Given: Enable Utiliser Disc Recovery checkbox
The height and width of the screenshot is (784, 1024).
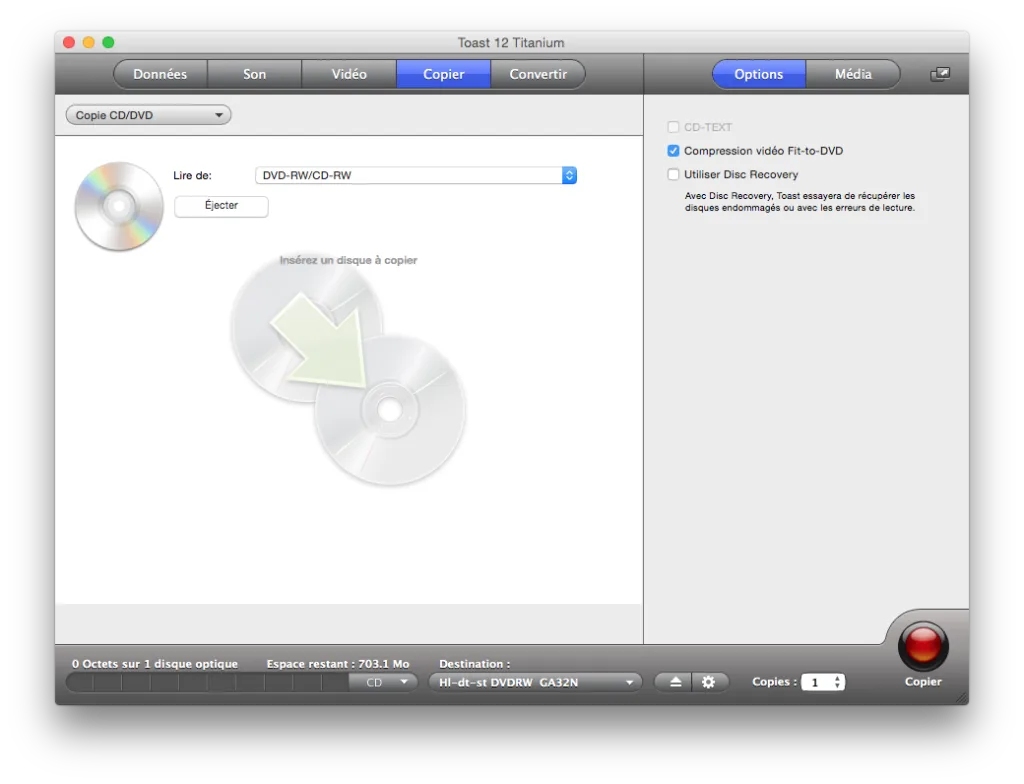Looking at the screenshot, I should click(673, 174).
